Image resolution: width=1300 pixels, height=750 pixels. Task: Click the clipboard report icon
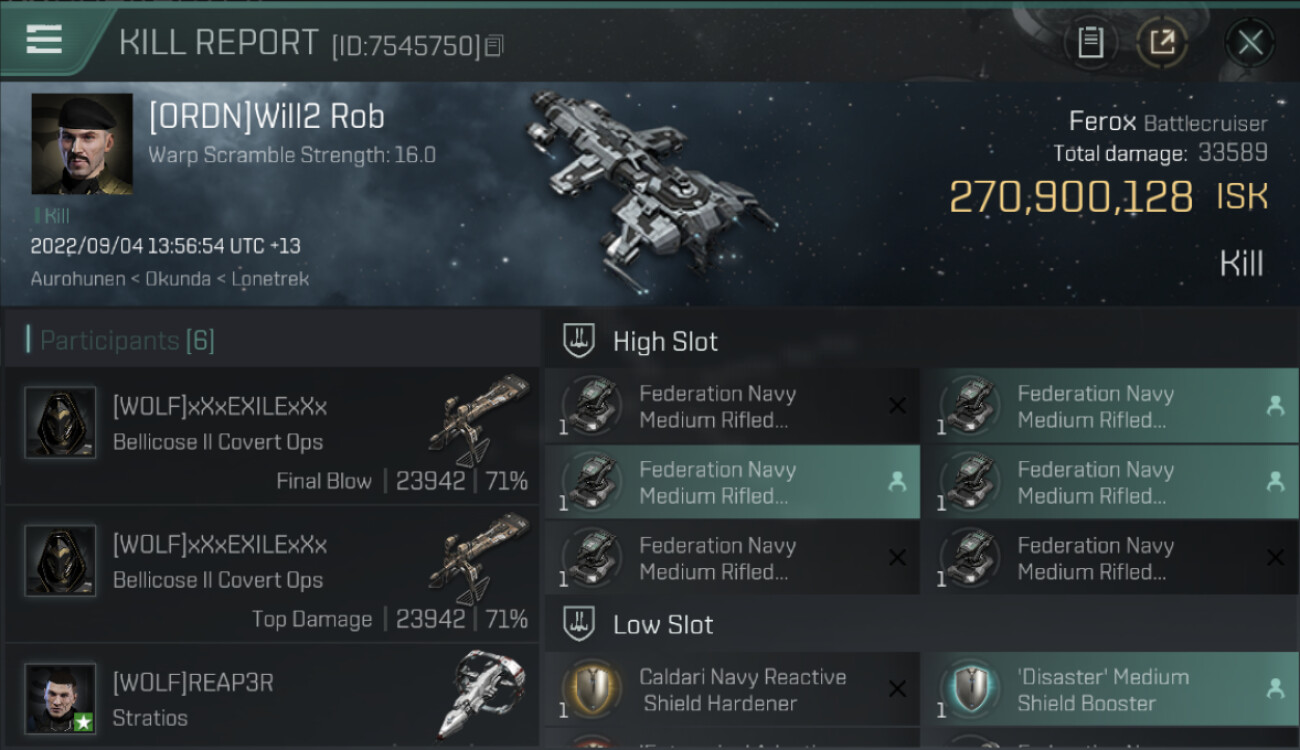click(x=1090, y=43)
